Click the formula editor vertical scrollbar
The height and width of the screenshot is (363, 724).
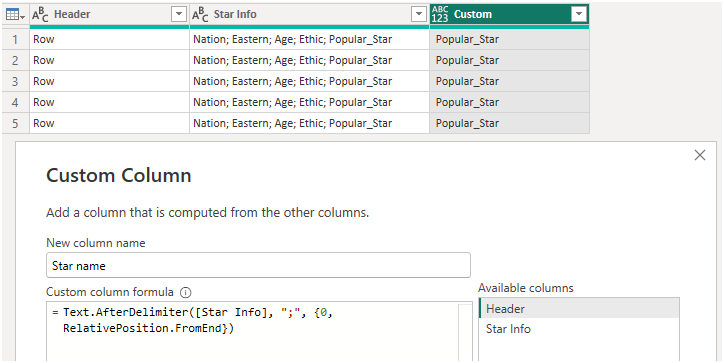pos(465,332)
